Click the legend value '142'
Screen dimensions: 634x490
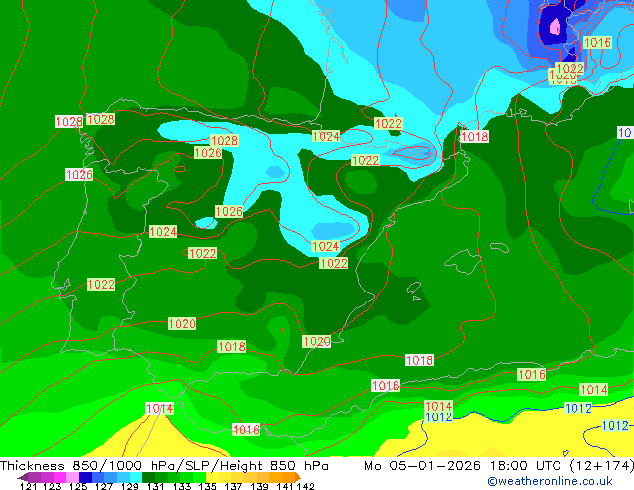point(306,486)
